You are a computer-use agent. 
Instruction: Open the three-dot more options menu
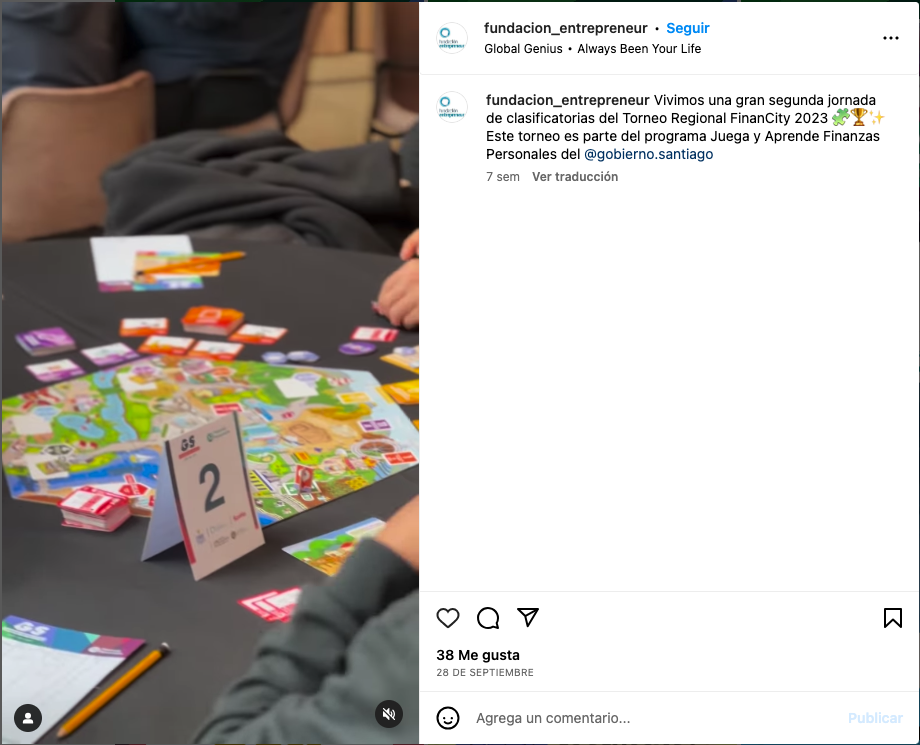(x=891, y=38)
